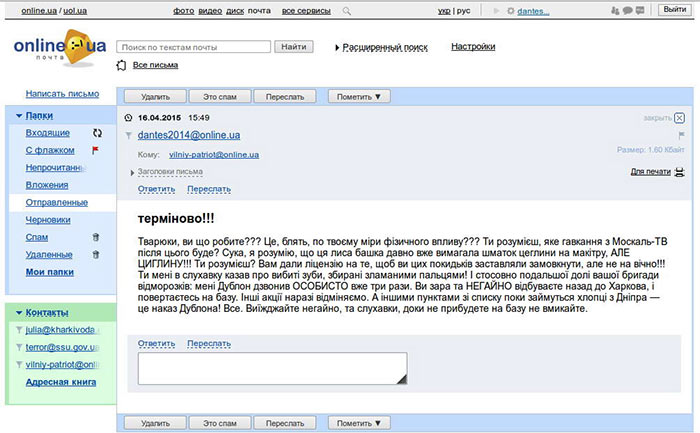Open the Отправленные folder
Image resolution: width=700 pixels, height=433 pixels.
[x=57, y=203]
